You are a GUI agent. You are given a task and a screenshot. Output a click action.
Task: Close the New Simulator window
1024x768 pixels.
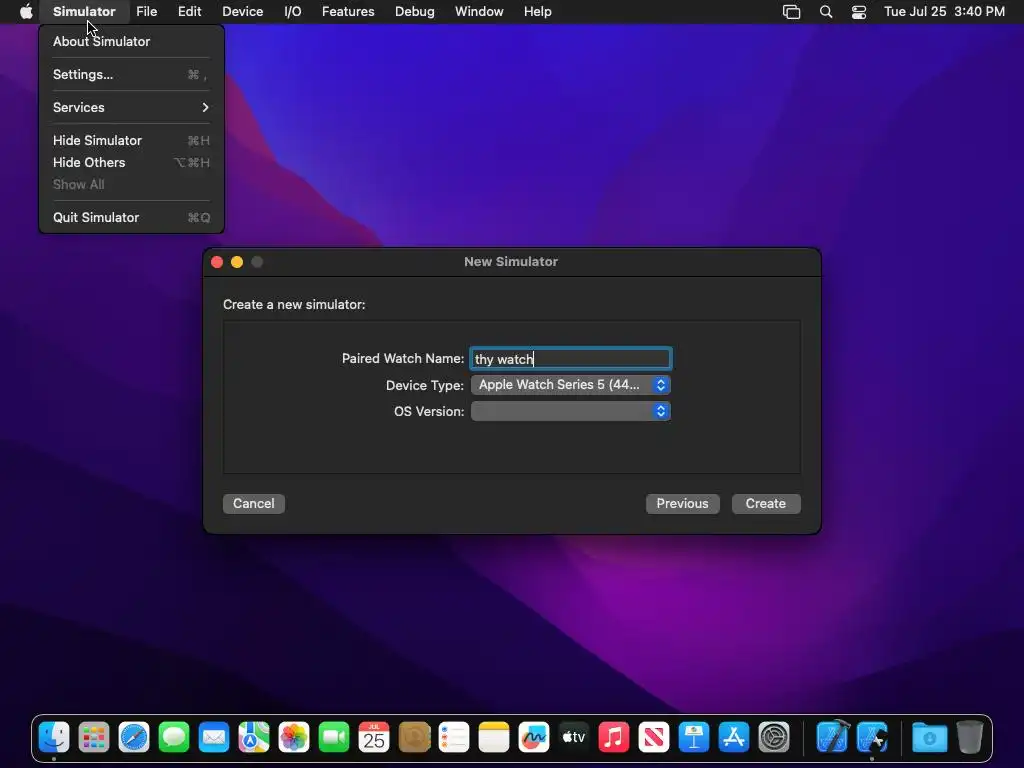click(217, 262)
